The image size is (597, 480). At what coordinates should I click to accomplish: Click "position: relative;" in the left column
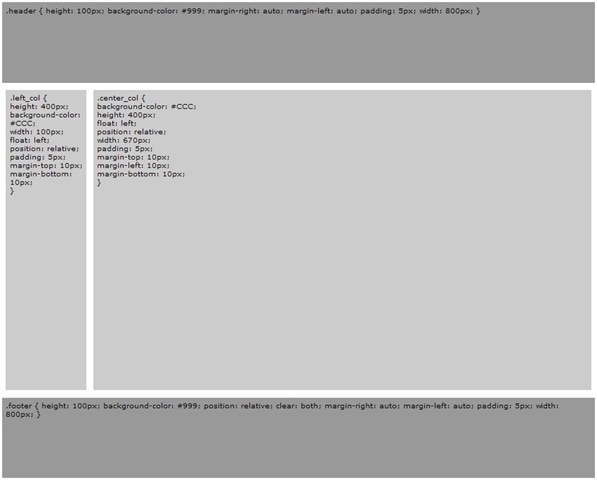click(x=45, y=149)
